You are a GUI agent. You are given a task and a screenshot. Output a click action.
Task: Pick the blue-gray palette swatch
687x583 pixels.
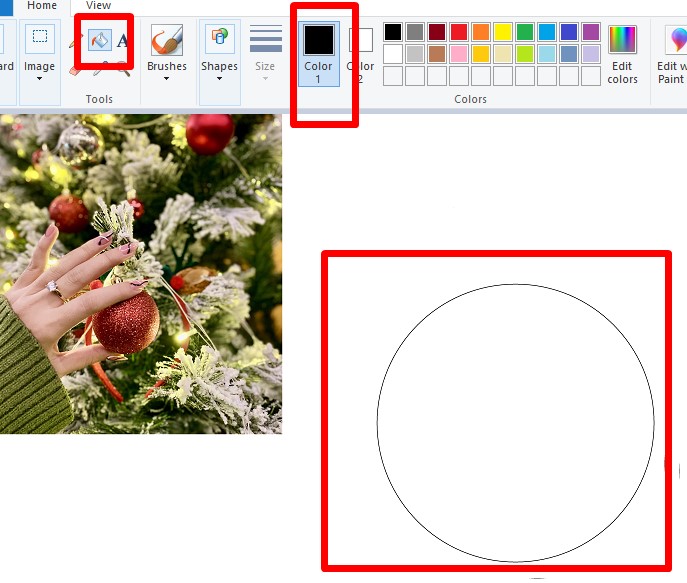[x=569, y=54]
